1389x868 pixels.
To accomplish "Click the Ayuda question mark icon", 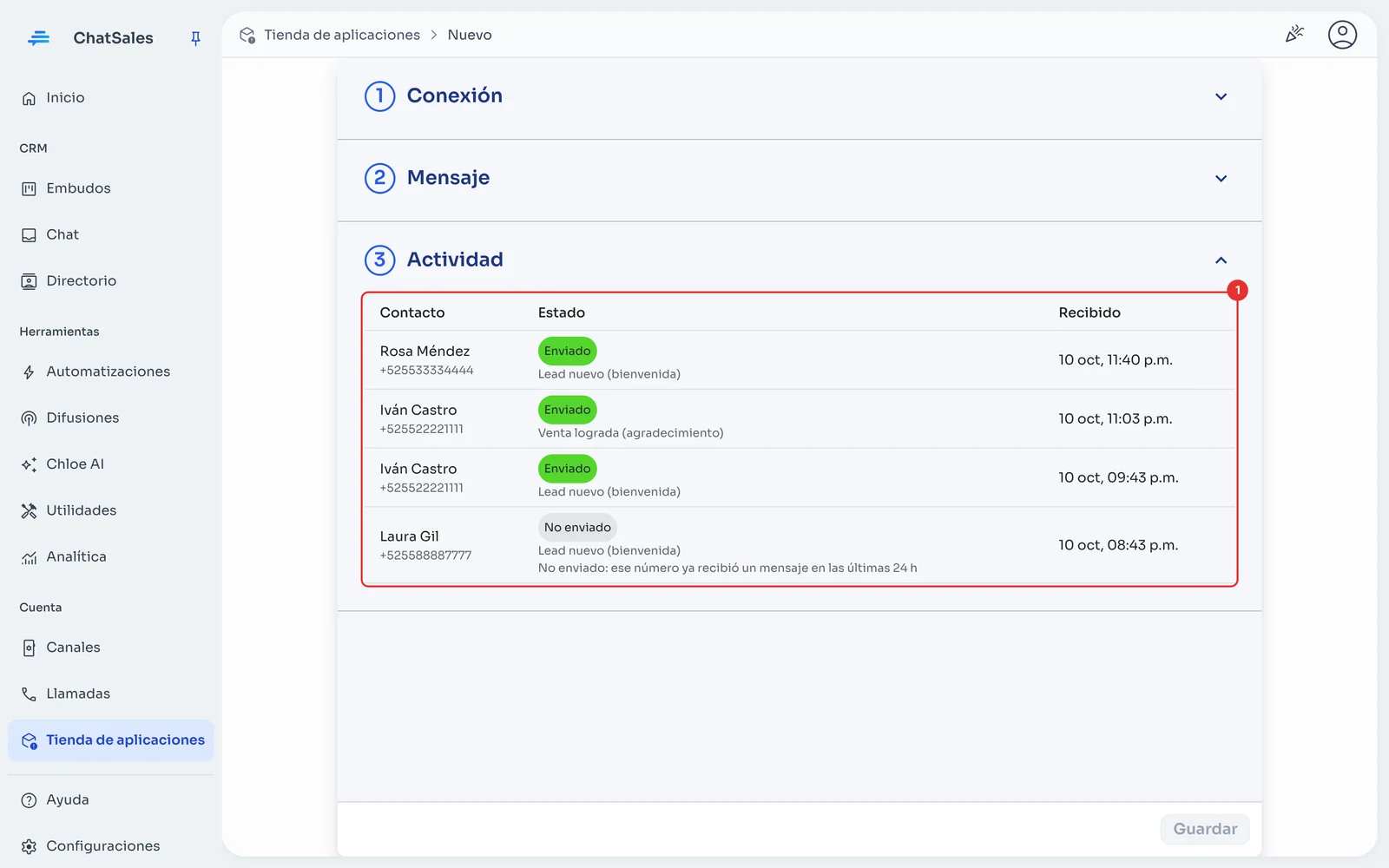I will tap(29, 800).
